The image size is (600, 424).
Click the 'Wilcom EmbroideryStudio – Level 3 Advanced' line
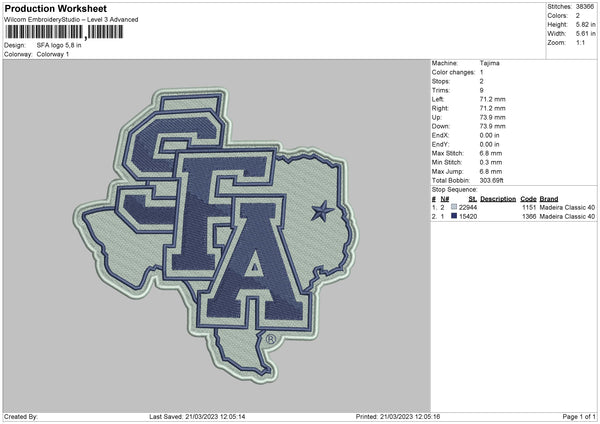tap(71, 20)
